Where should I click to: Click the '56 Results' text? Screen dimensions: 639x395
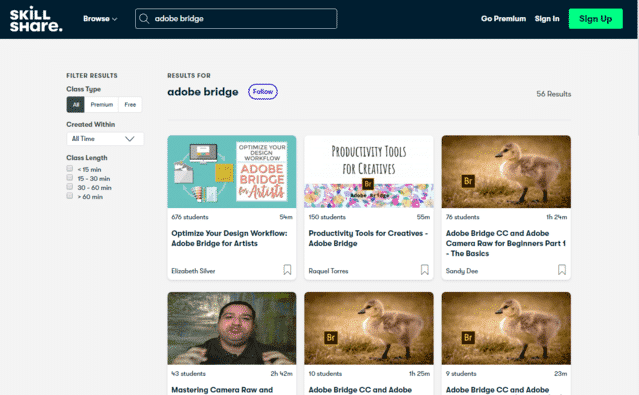(x=553, y=94)
